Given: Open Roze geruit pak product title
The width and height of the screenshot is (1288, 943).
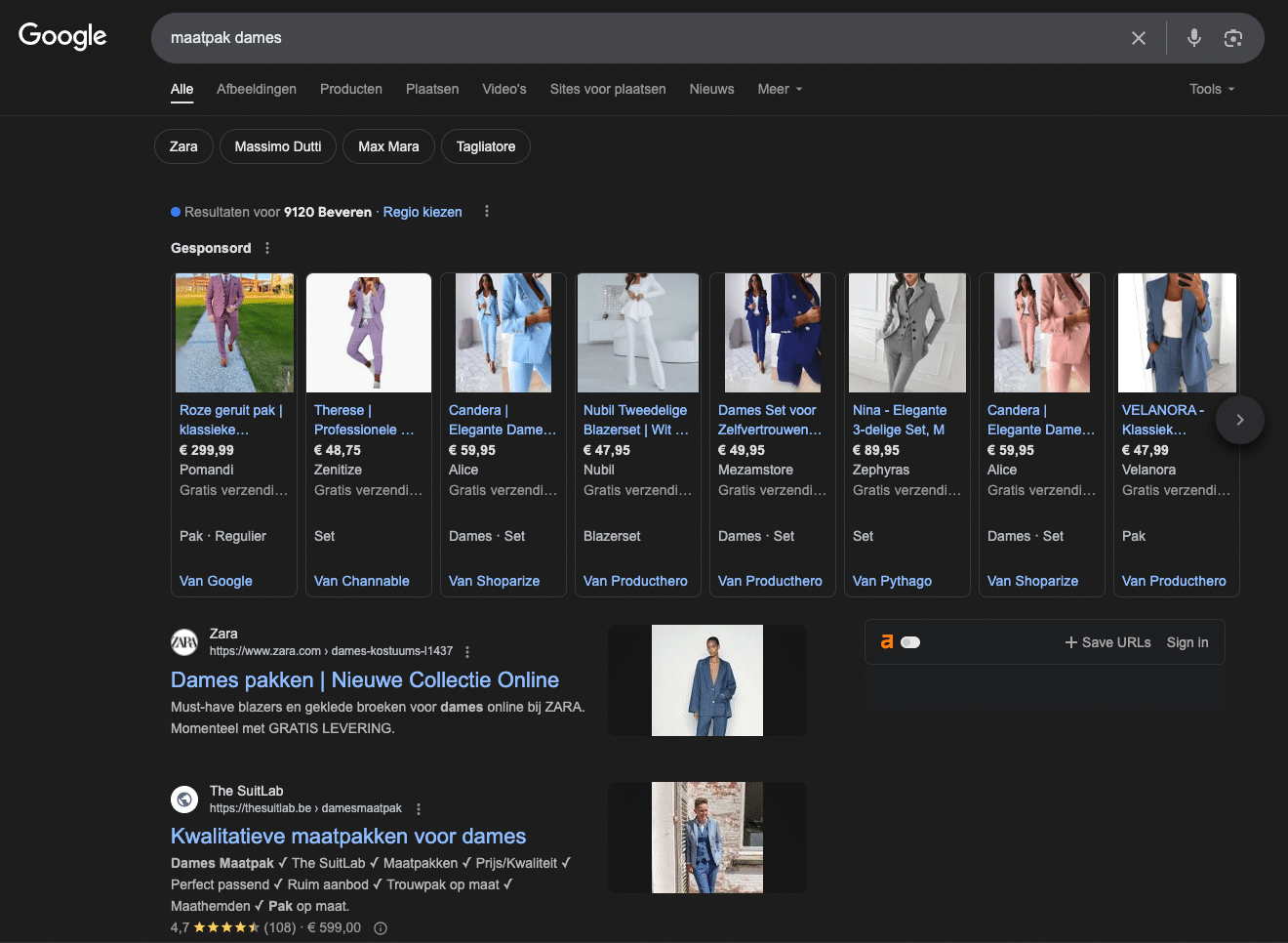Looking at the screenshot, I should click(231, 420).
